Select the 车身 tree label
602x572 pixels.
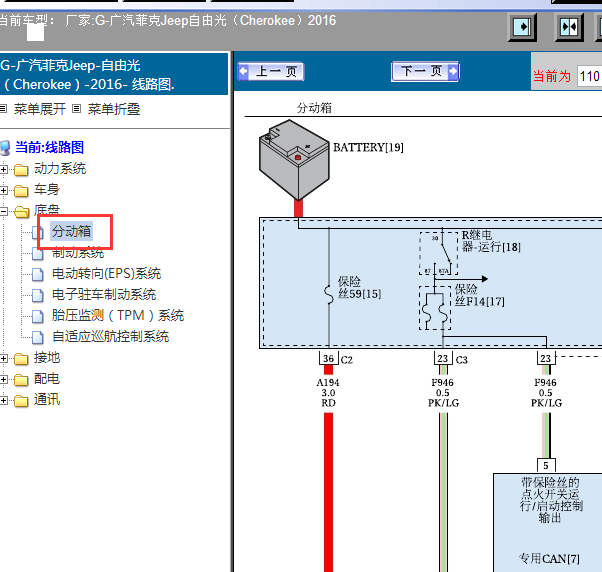coord(47,189)
